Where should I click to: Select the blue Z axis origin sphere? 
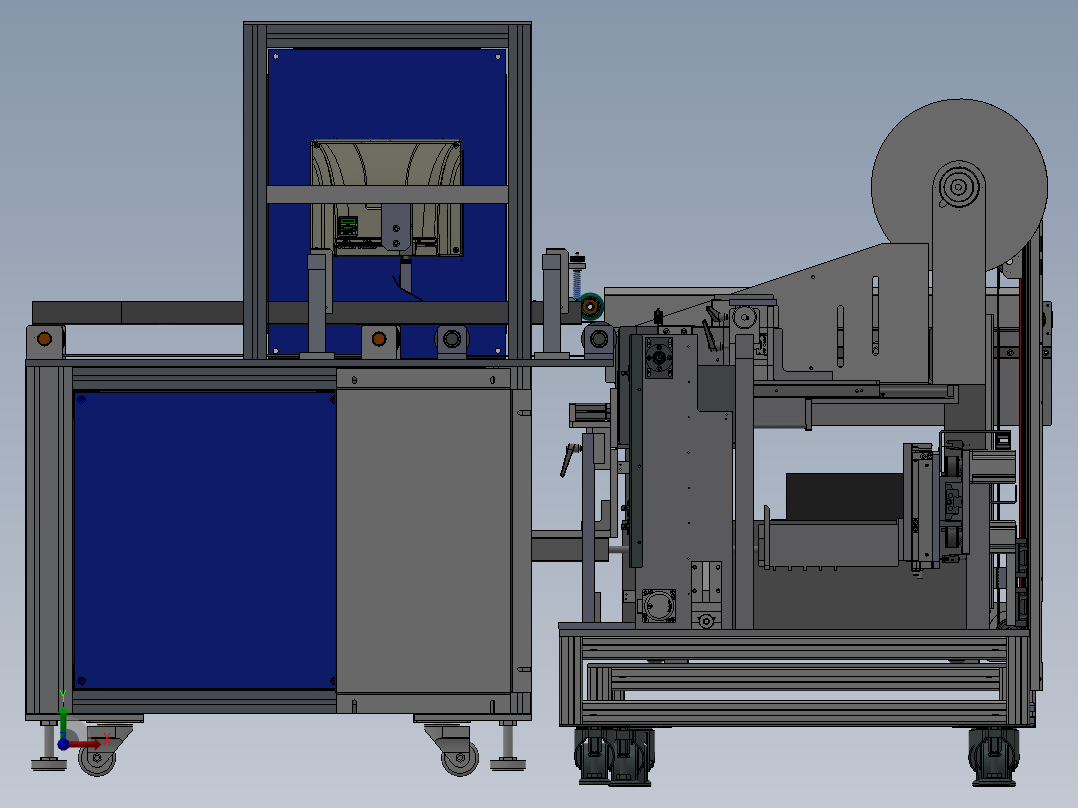63,744
